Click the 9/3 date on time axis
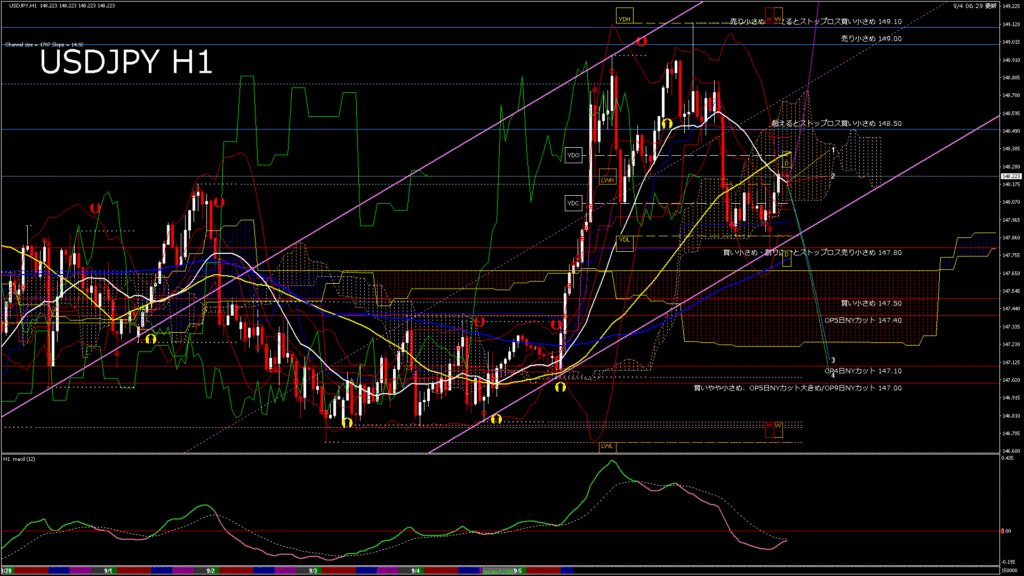1024x576 pixels. tap(313, 570)
